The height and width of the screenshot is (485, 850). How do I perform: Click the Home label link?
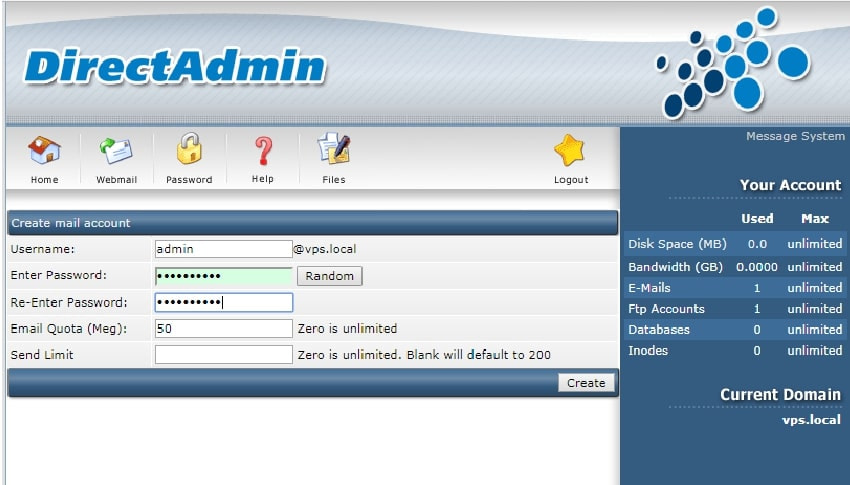[44, 180]
